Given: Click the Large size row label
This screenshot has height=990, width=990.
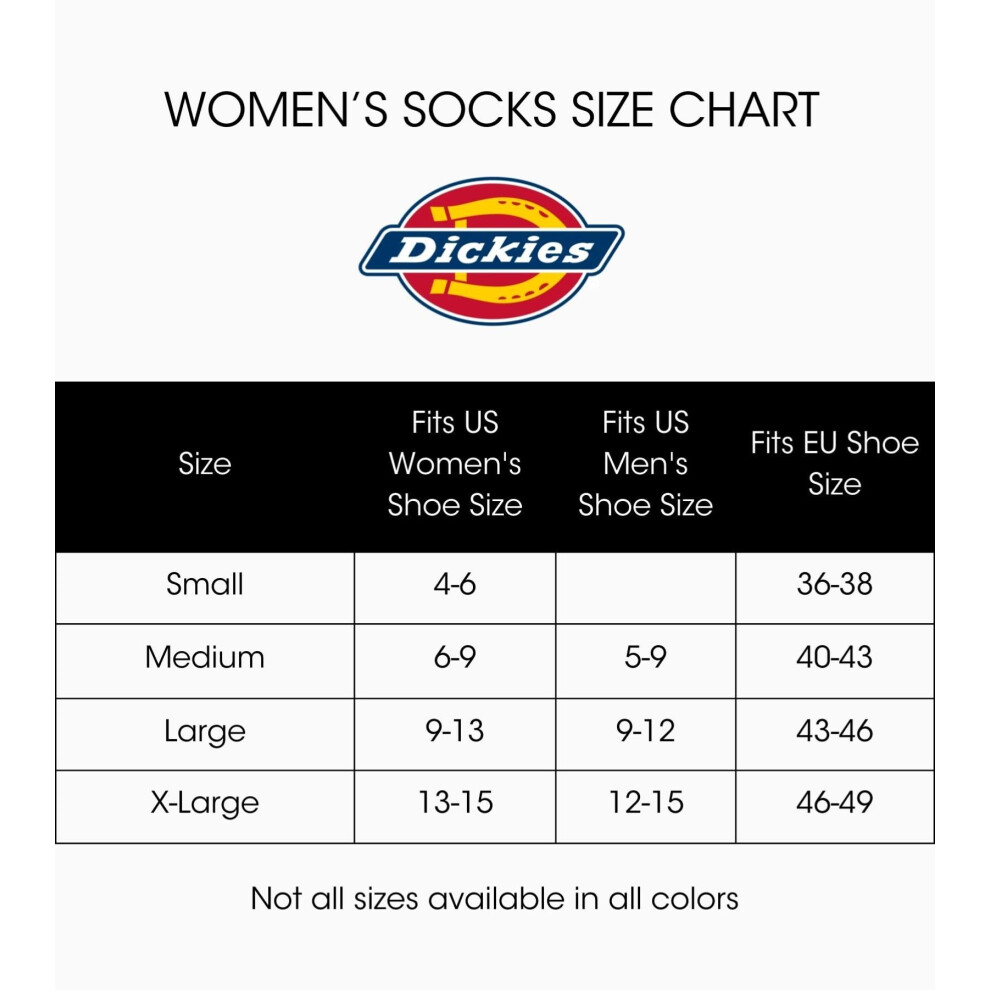Looking at the screenshot, I should (x=205, y=731).
